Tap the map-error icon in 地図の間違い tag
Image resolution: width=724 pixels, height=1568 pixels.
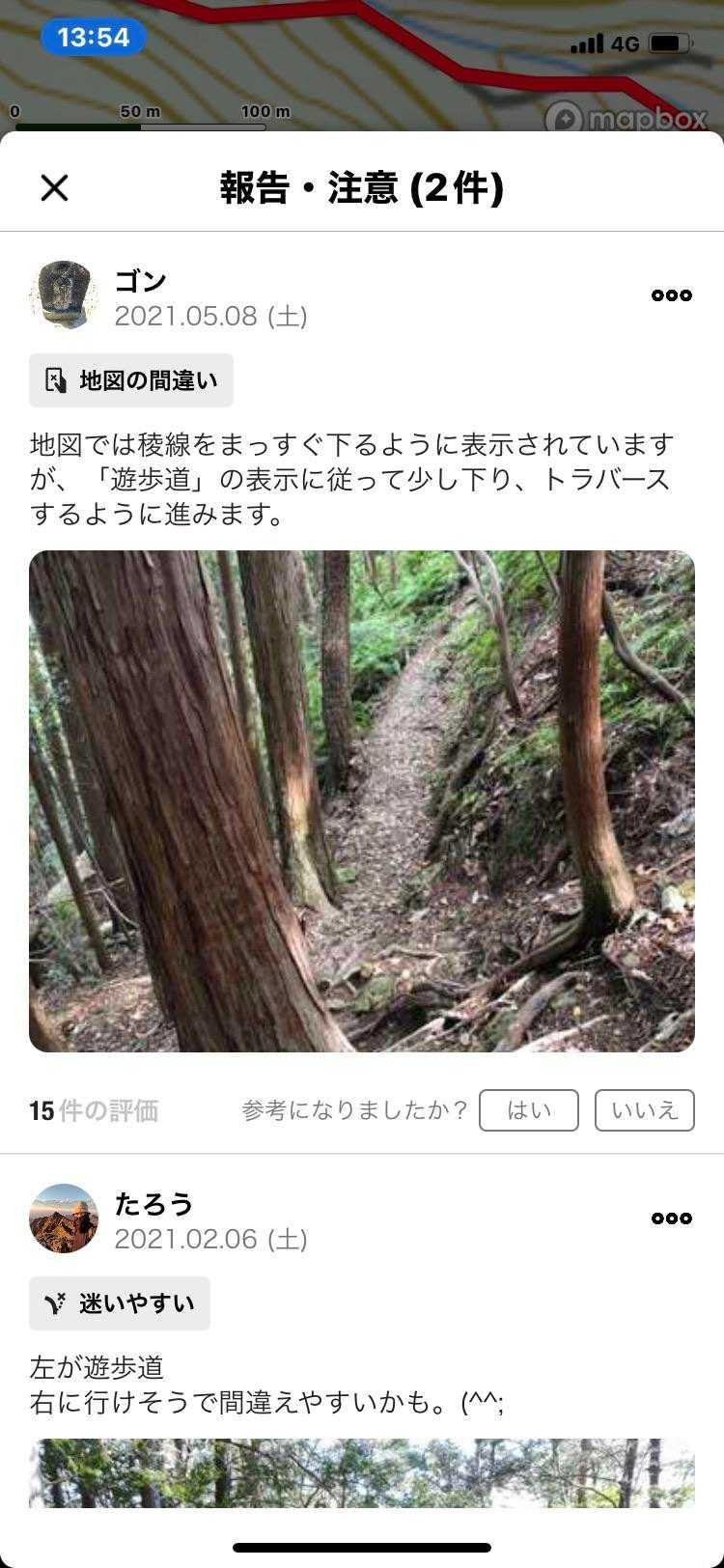tap(56, 380)
